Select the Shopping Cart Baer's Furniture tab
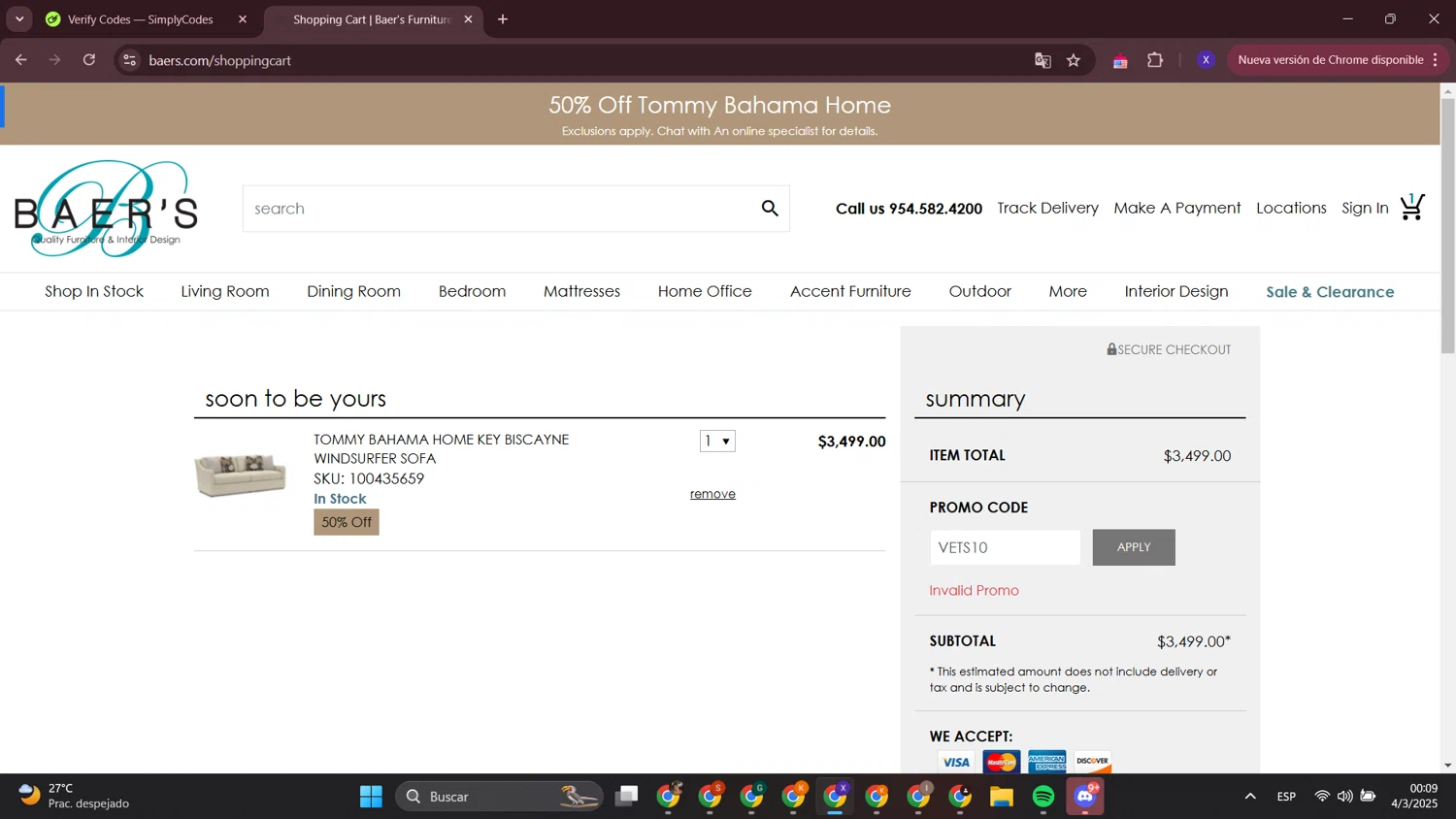The width and height of the screenshot is (1456, 819). 372,19
